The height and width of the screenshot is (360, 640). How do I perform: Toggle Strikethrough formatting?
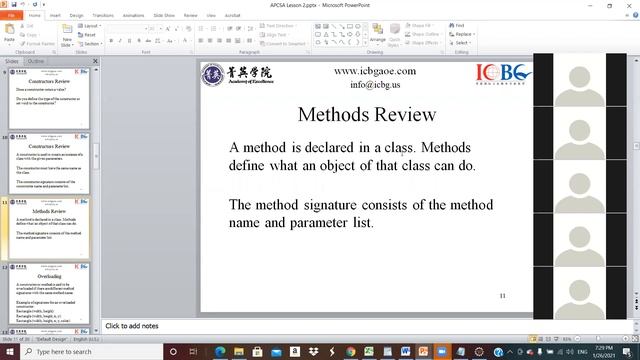148,40
